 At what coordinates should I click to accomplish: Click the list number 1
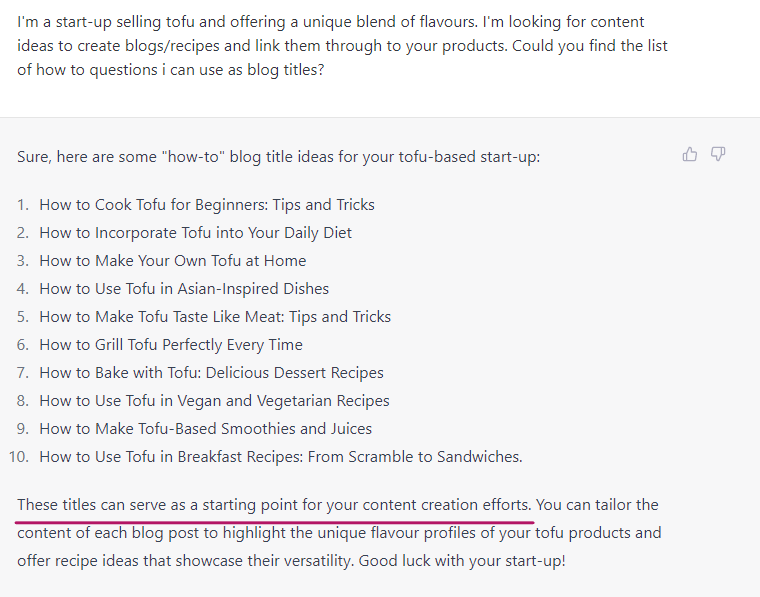pyautogui.click(x=23, y=204)
